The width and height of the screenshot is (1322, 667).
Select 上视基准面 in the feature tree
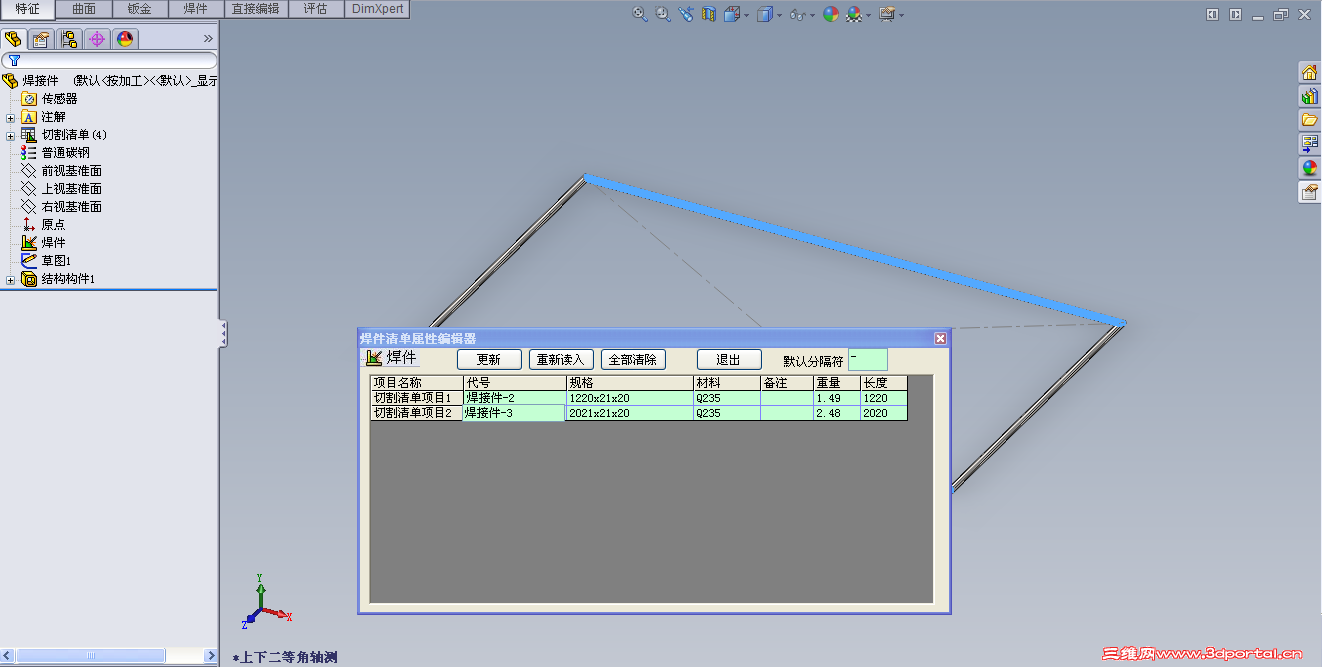tap(71, 189)
